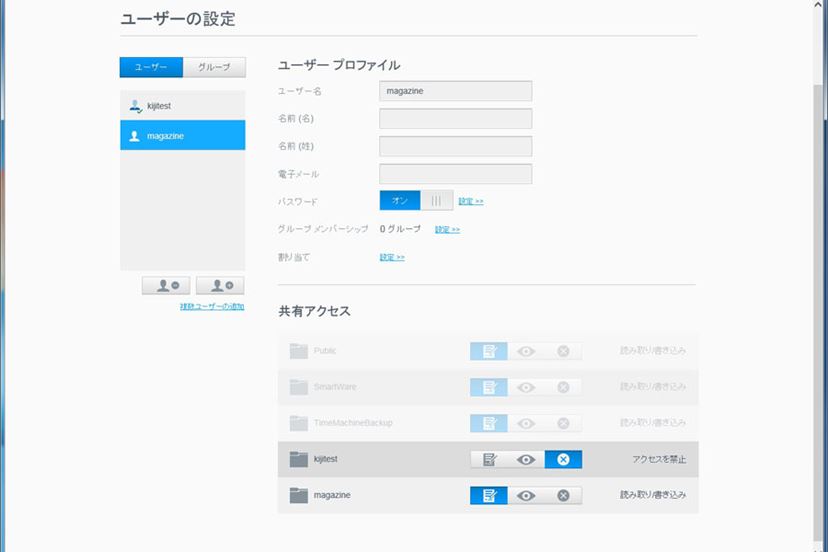Click the 名前 (姓) input field
The width and height of the screenshot is (828, 552).
(456, 146)
